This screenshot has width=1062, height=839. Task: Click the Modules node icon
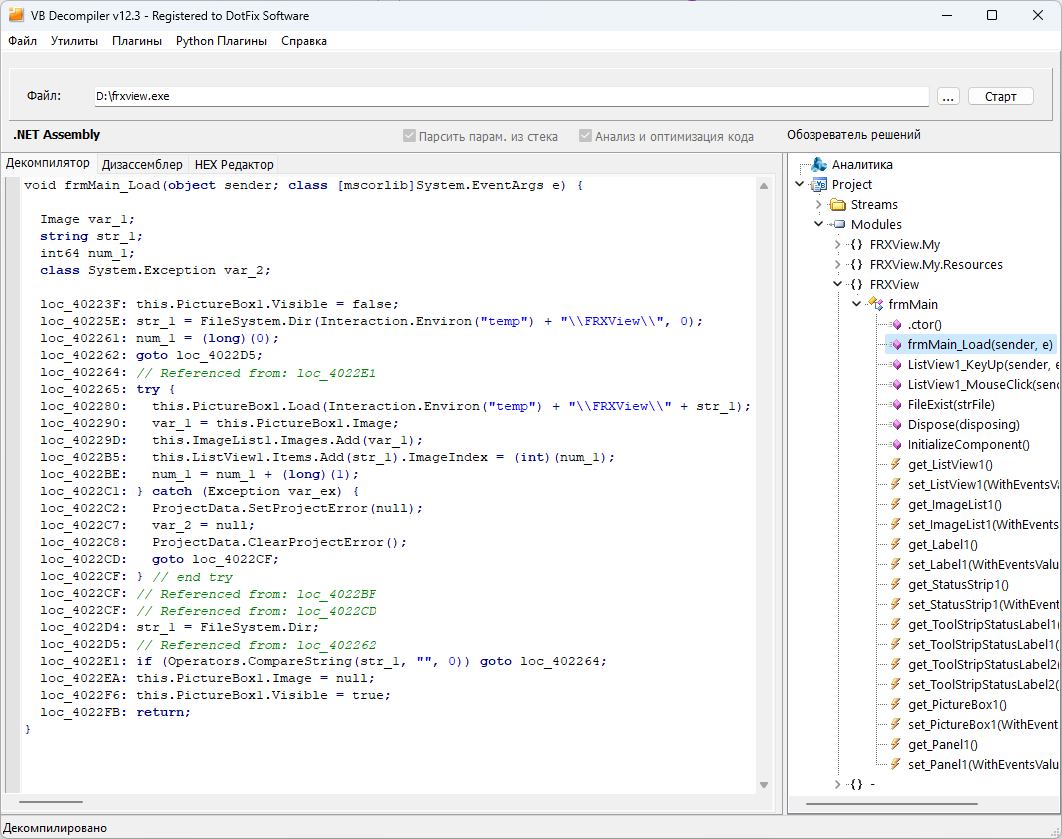(838, 224)
